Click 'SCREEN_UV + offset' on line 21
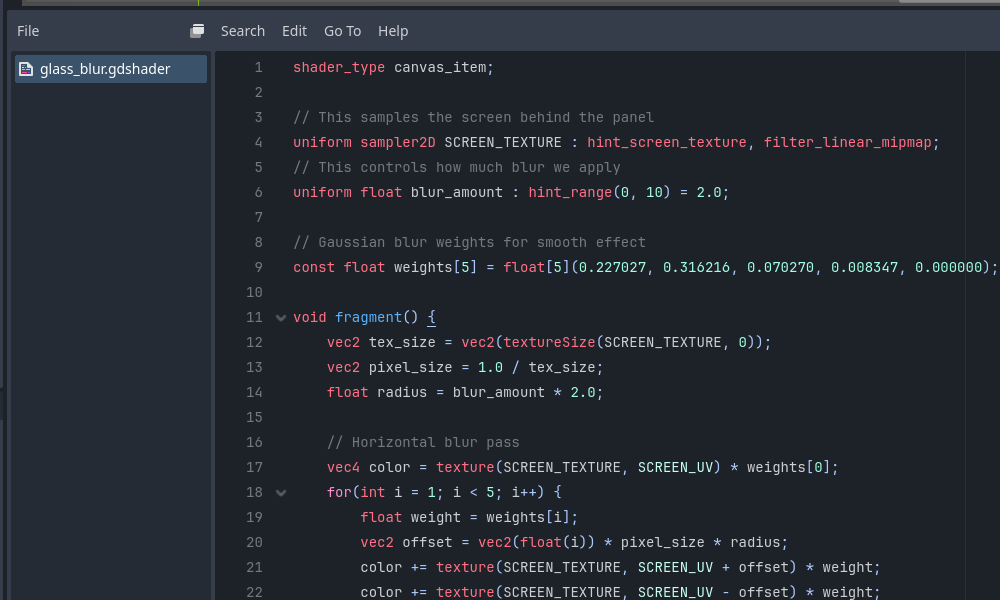Image resolution: width=1000 pixels, height=600 pixels. (714, 567)
